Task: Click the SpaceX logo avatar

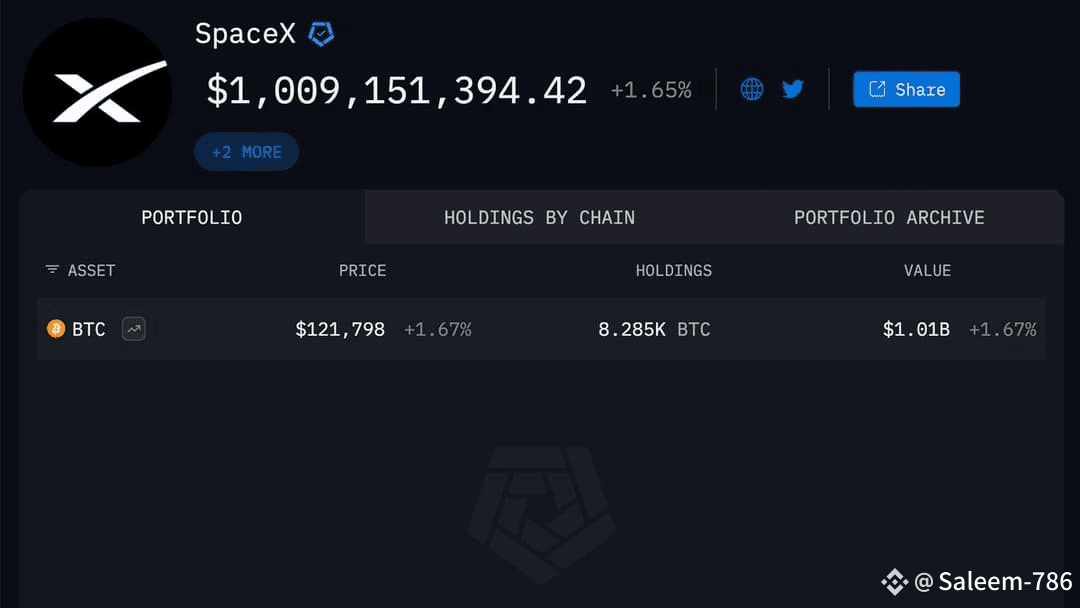Action: coord(97,92)
